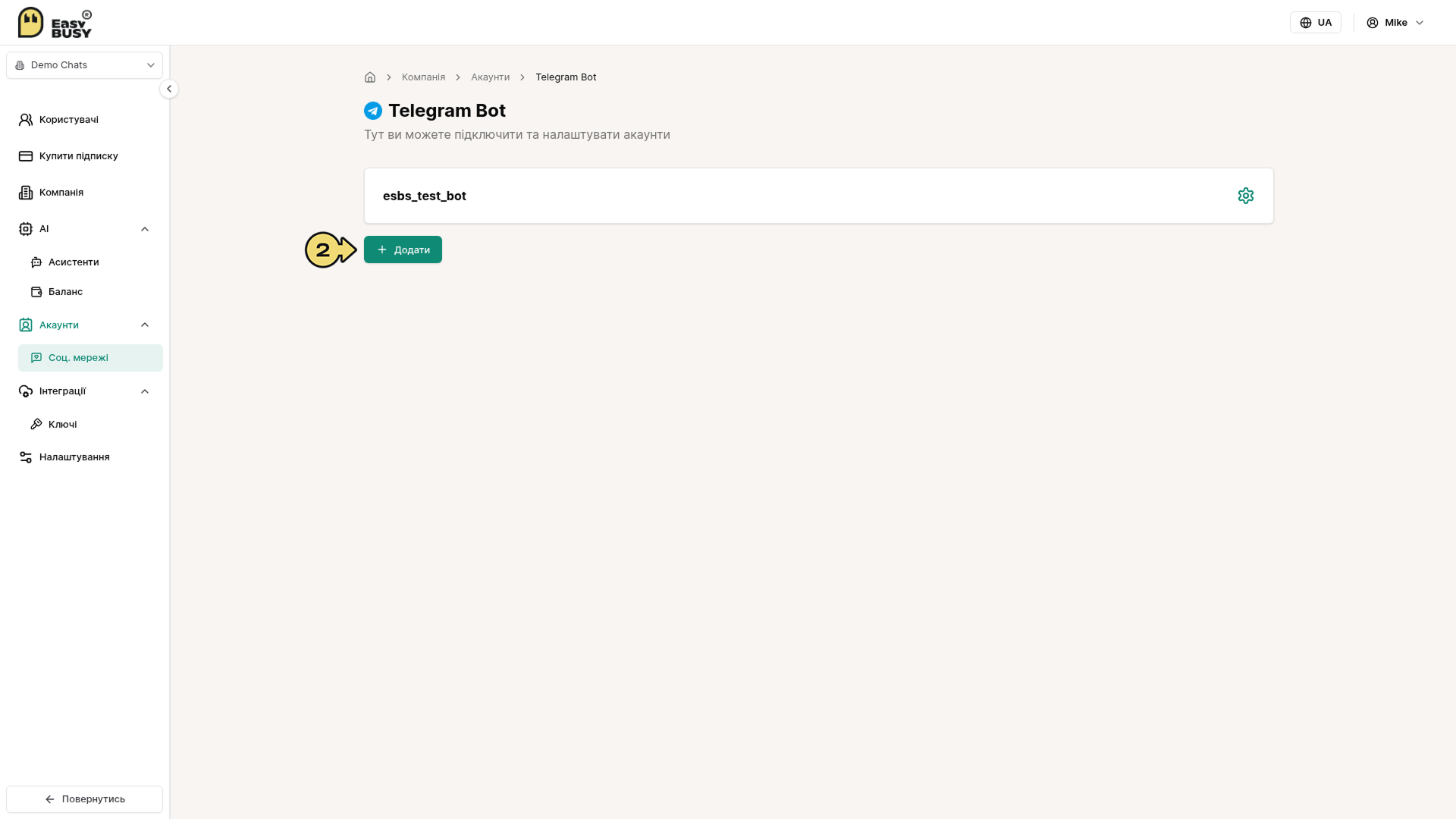The width and height of the screenshot is (1456, 819).
Task: Collapse the sidebar with arrow button
Action: (x=169, y=89)
